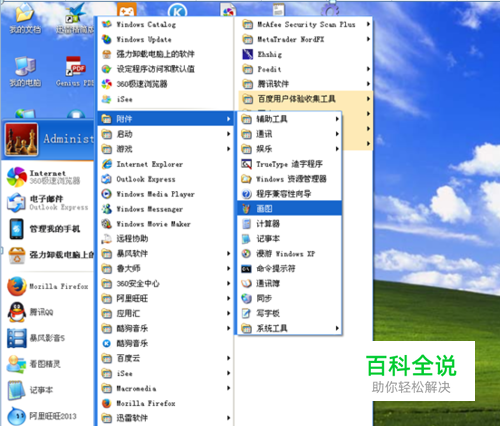Open the 360安全中心 folder
The height and width of the screenshot is (426, 500).
166,284
